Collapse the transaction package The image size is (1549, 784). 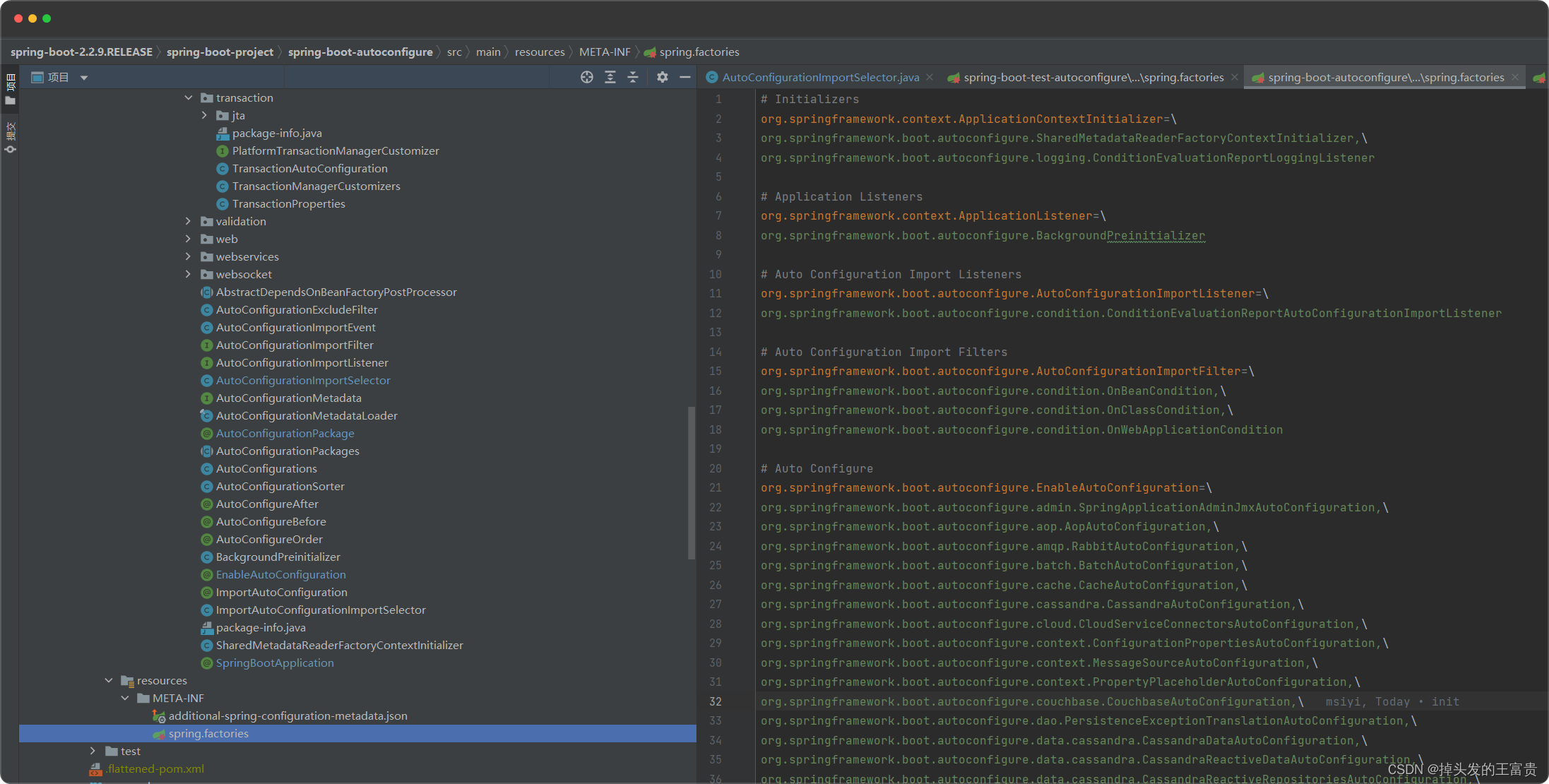tap(189, 97)
